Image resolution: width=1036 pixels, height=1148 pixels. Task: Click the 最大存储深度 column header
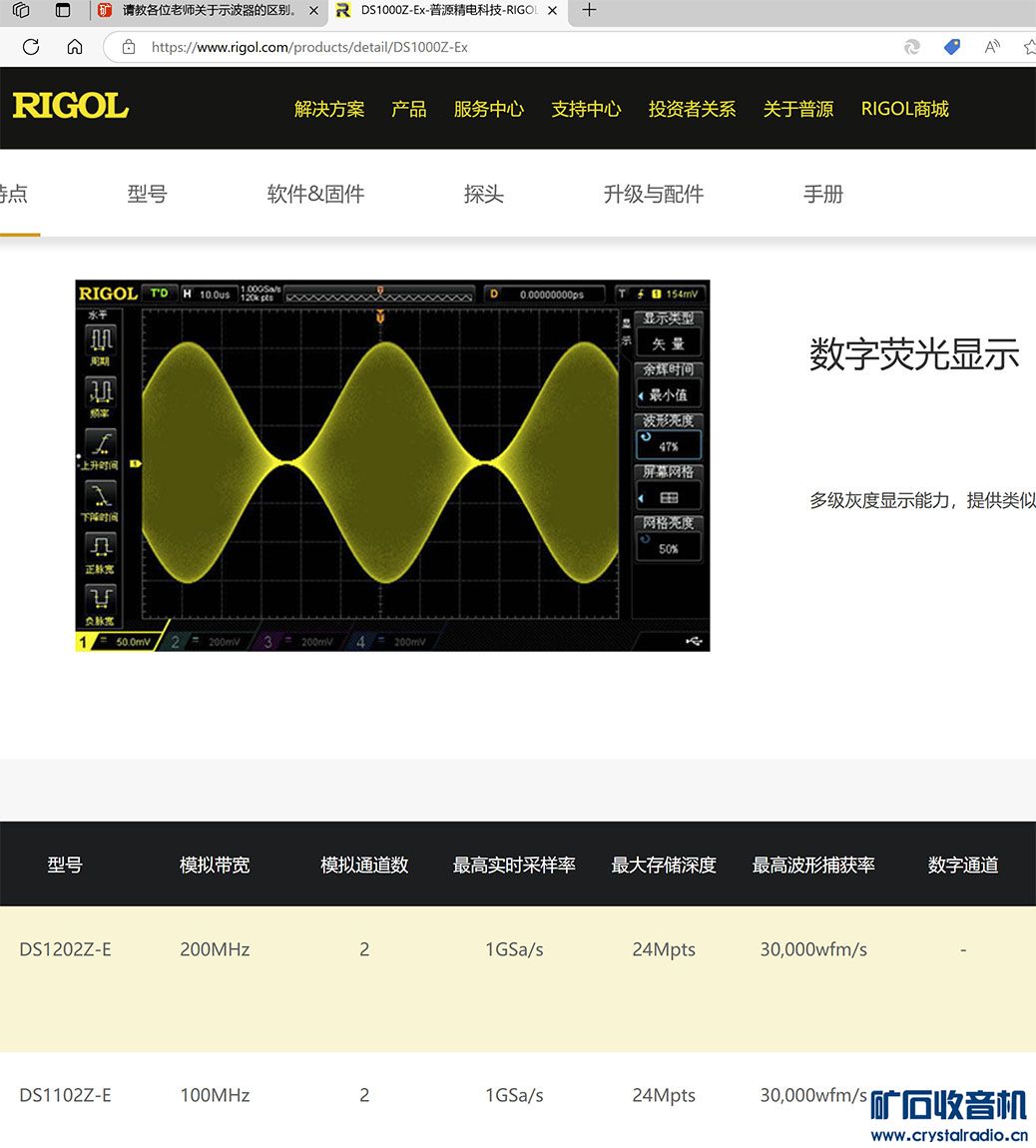664,864
